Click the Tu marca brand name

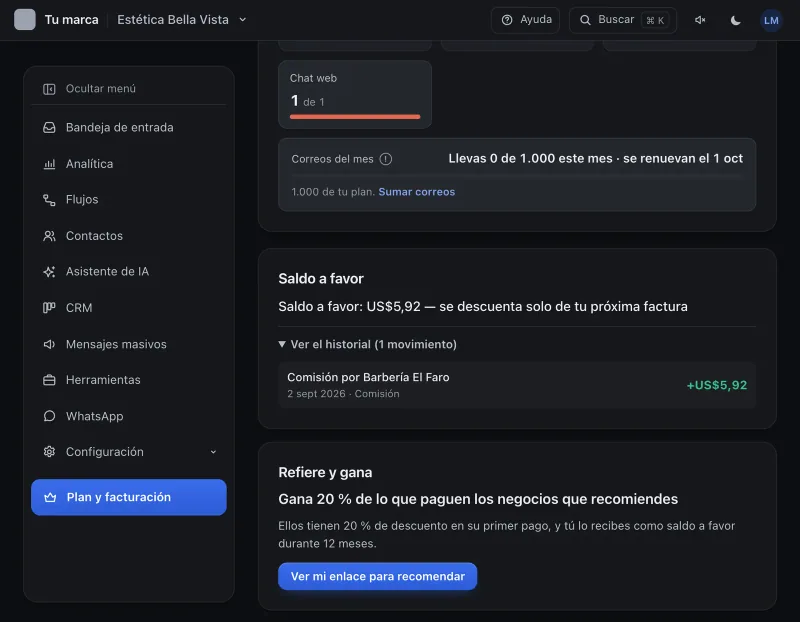click(x=71, y=20)
